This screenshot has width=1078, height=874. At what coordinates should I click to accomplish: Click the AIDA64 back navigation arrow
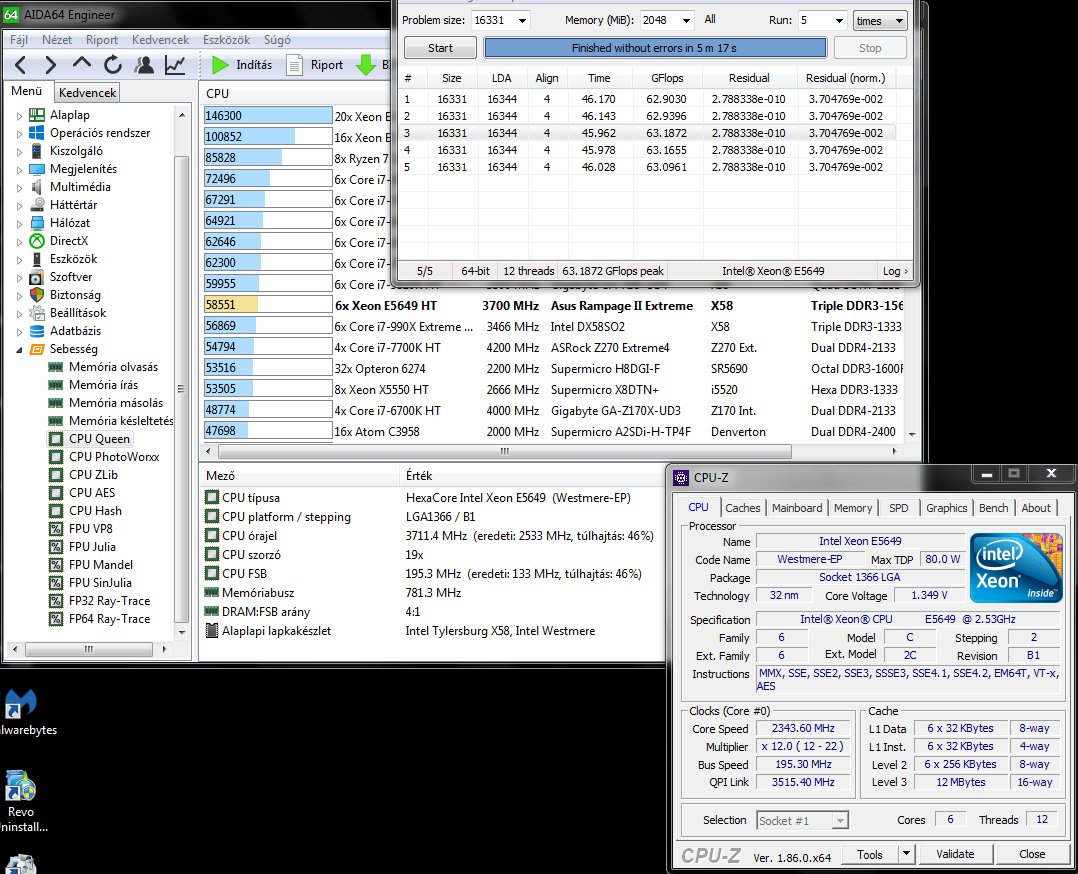pyautogui.click(x=21, y=65)
